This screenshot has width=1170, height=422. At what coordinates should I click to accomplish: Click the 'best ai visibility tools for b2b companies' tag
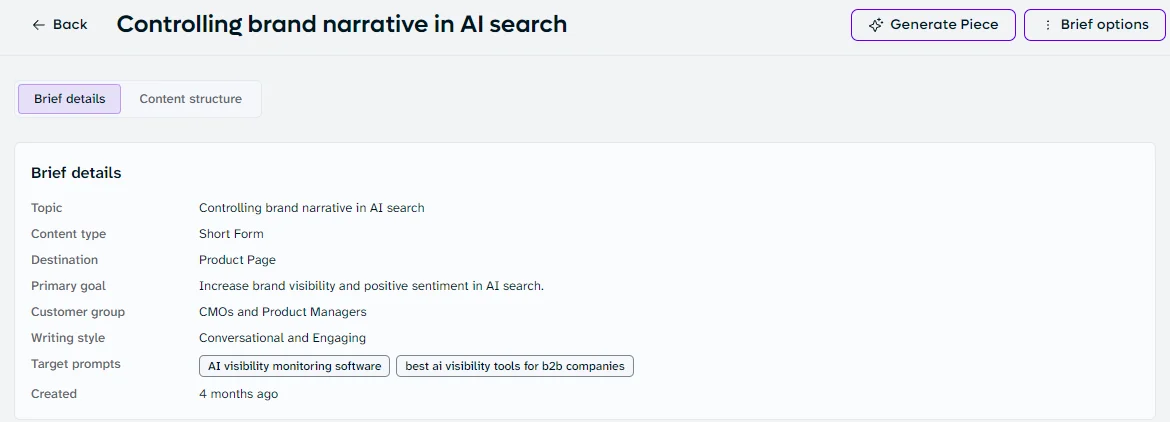tap(514, 366)
